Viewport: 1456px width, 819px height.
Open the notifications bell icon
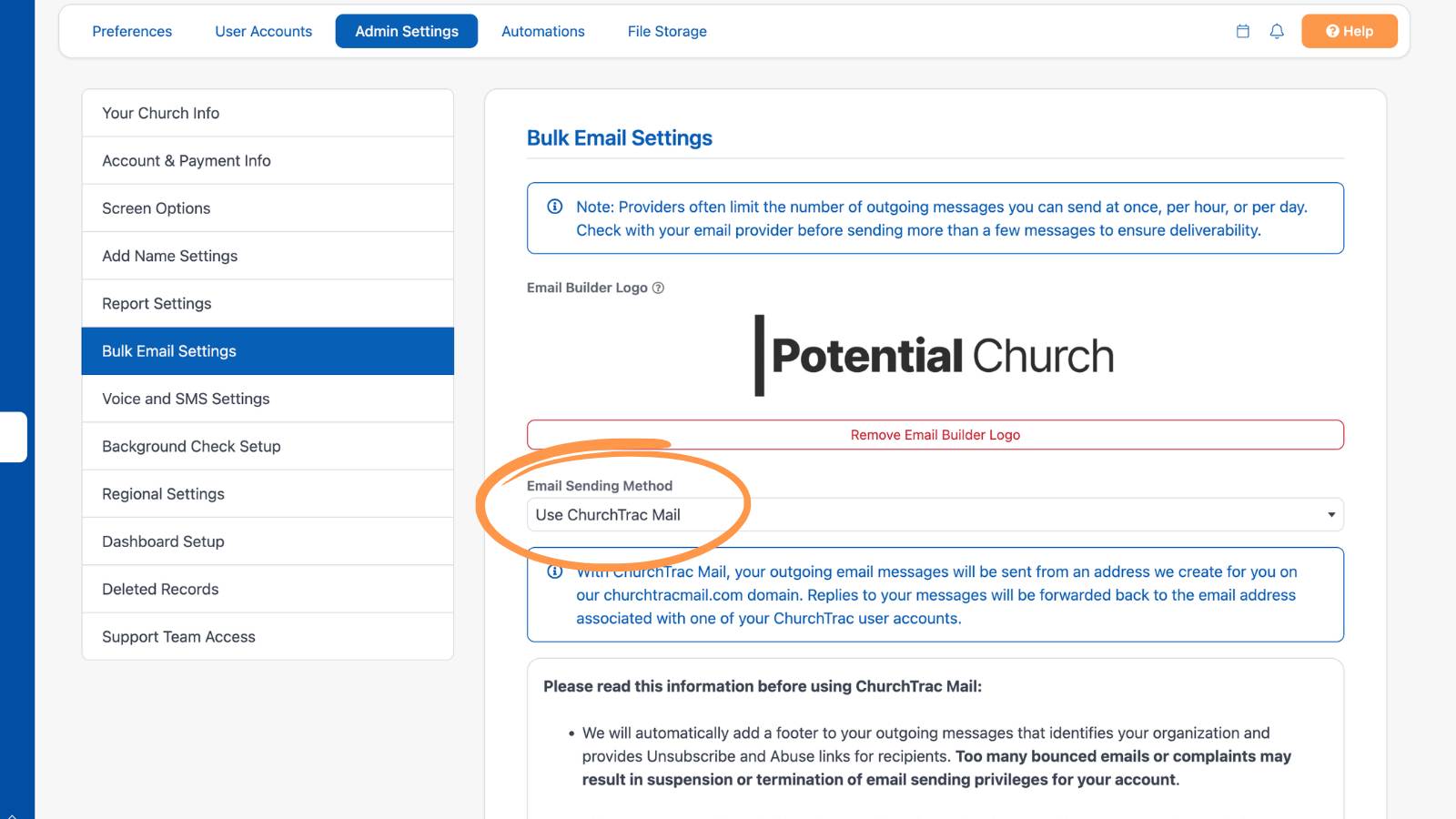coord(1277,31)
